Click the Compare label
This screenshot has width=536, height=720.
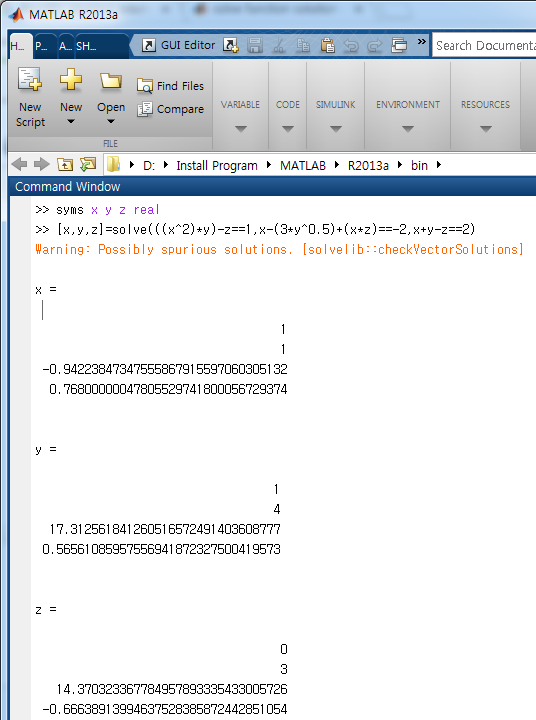180,109
